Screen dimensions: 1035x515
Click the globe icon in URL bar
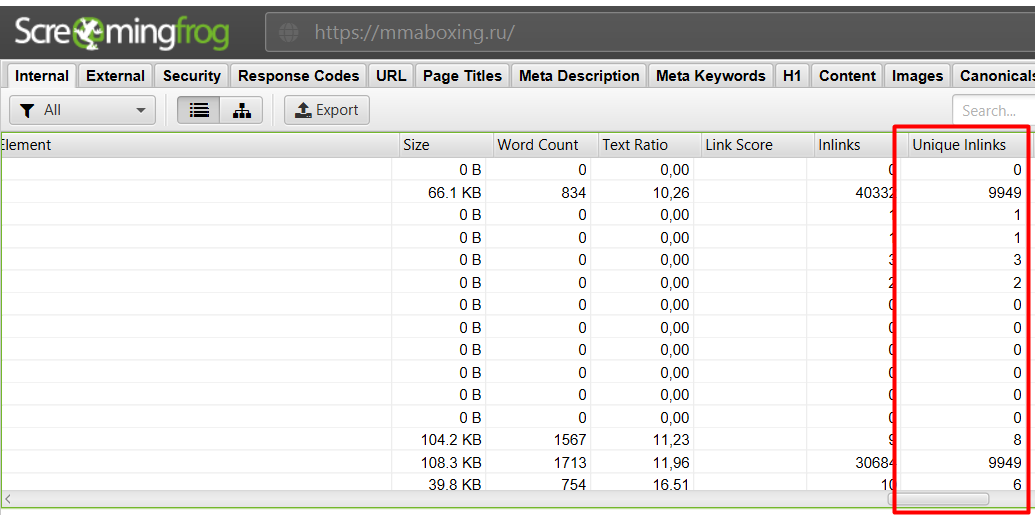tap(289, 33)
